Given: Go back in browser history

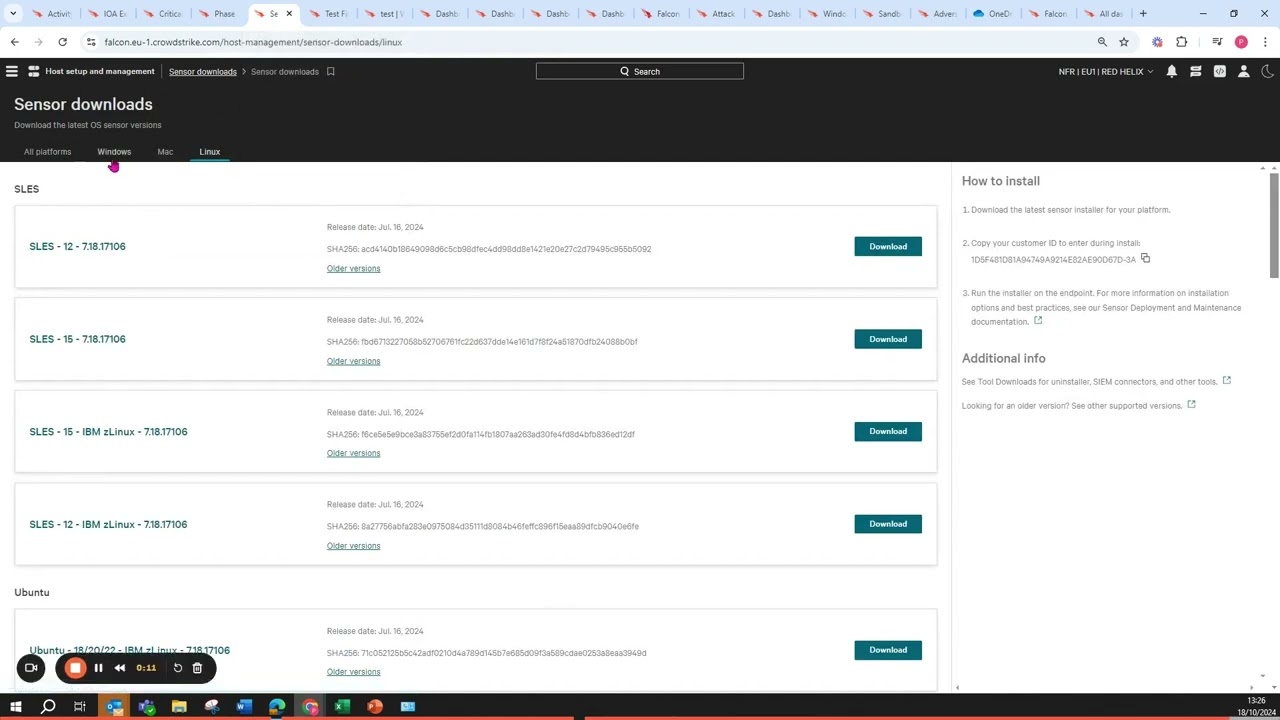Looking at the screenshot, I should click(14, 42).
